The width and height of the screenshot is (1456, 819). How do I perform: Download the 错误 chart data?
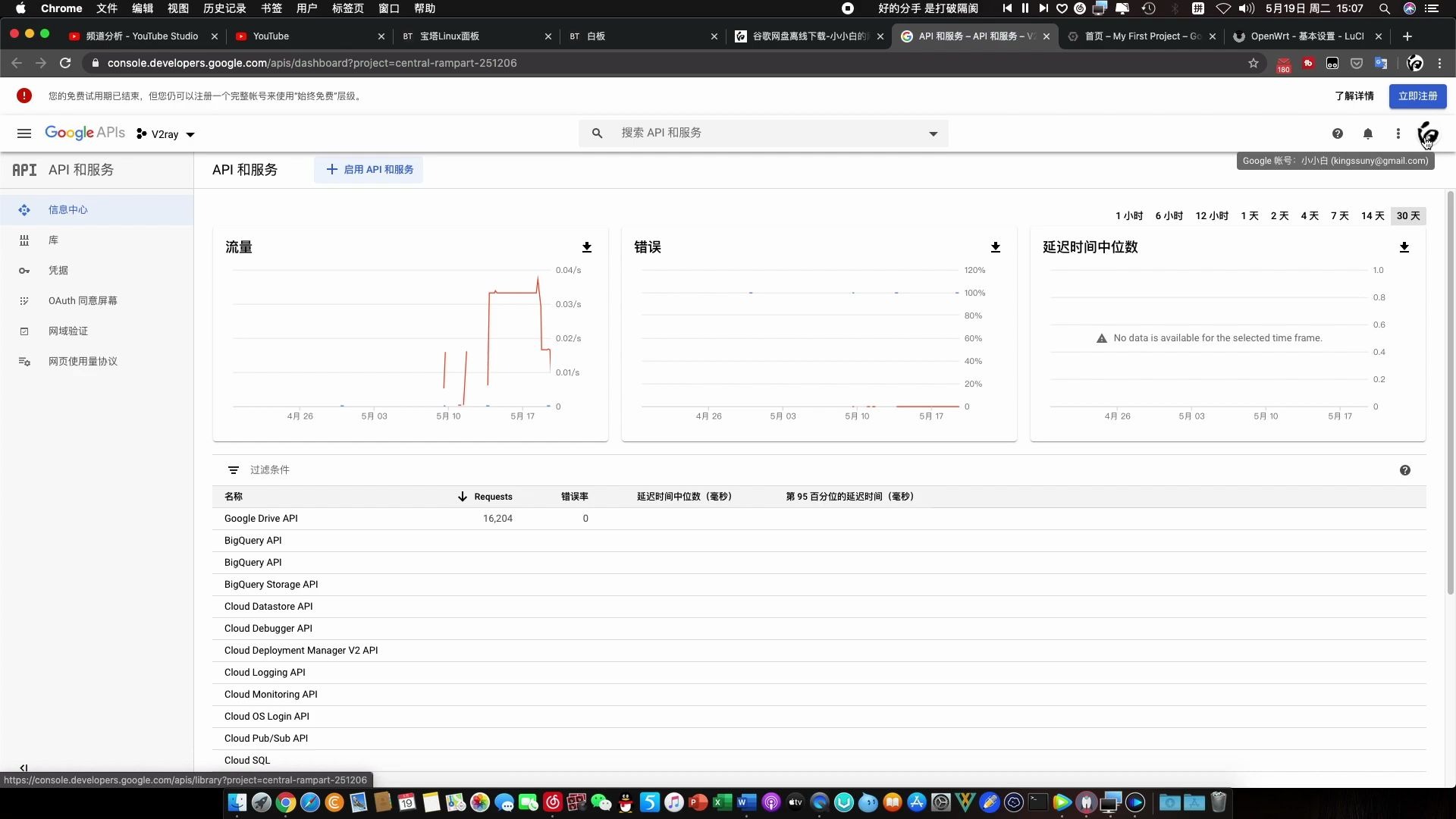(x=996, y=247)
